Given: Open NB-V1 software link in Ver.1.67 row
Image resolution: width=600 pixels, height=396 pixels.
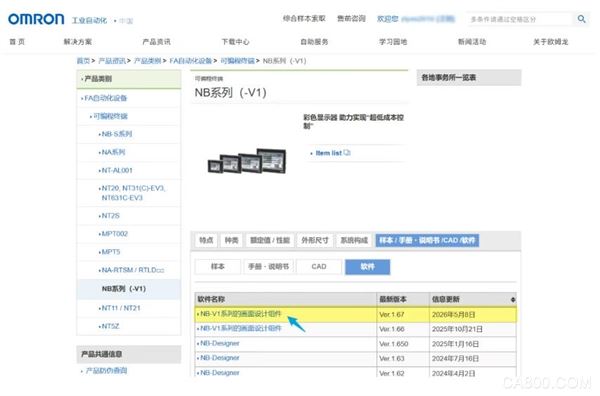Looking at the screenshot, I should click(x=241, y=314).
